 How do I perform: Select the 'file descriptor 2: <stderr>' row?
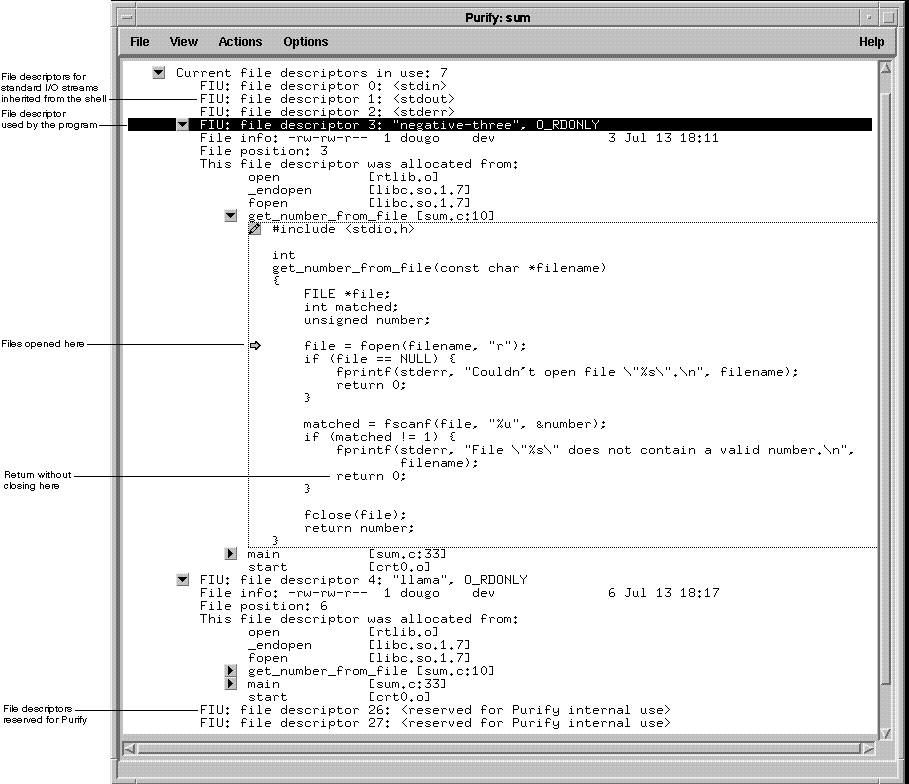[x=328, y=112]
